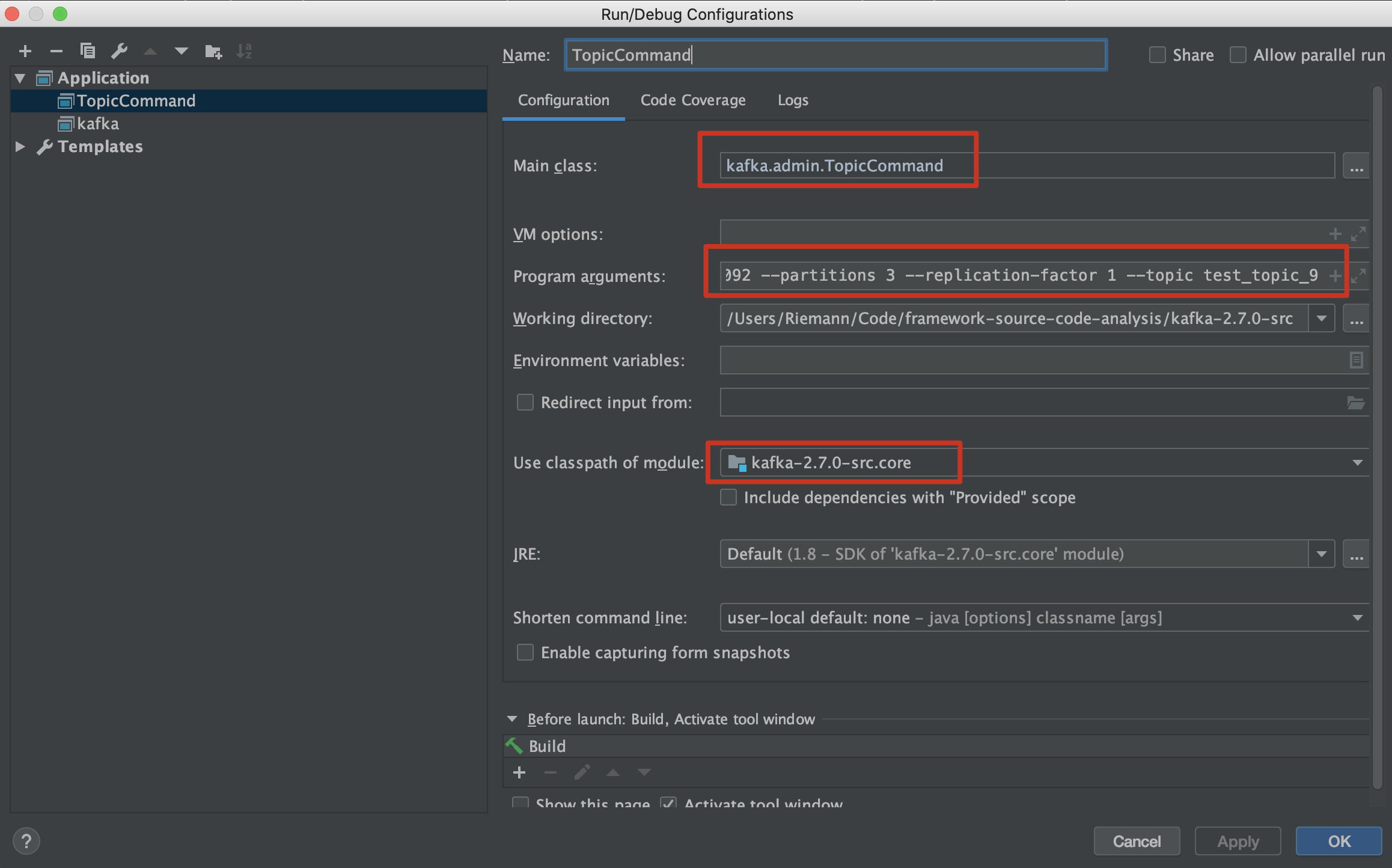Select the kafka configuration in the tree
The image size is (1392, 868).
click(97, 124)
